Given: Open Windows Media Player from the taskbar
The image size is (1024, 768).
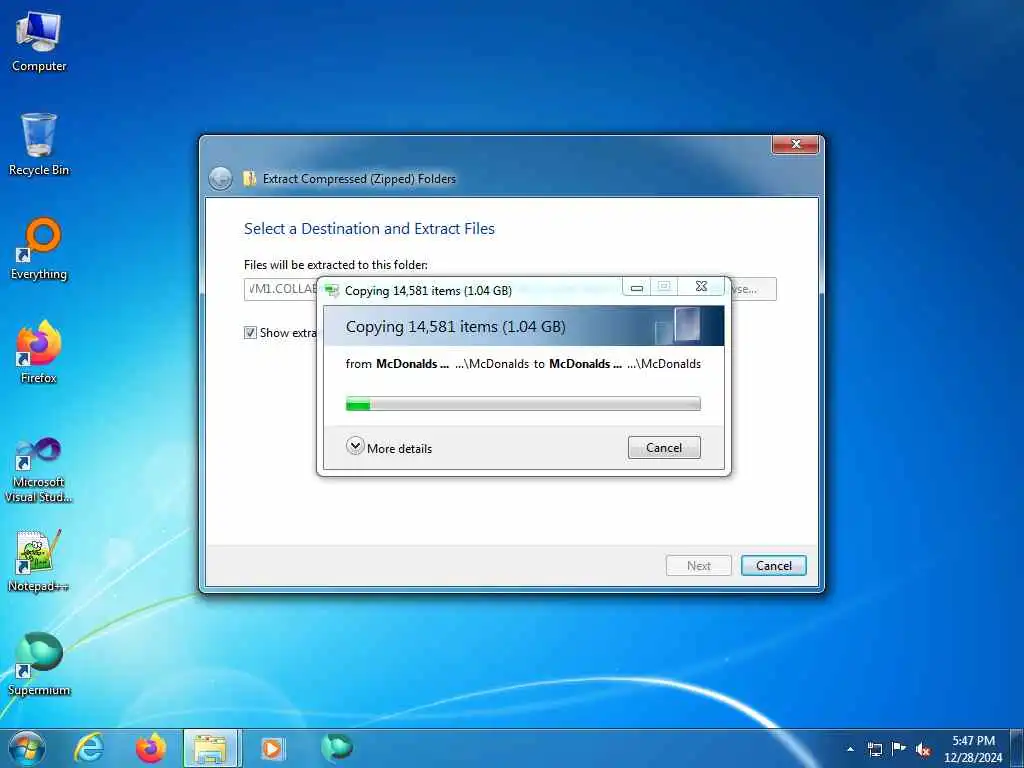Looking at the screenshot, I should pyautogui.click(x=272, y=748).
